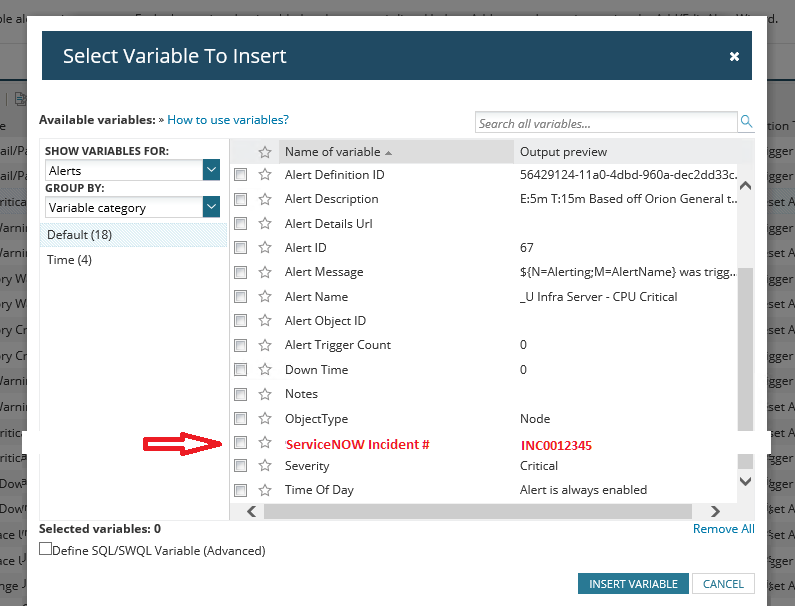Screen dimensions: 795x606
Task: Click the horizontal scrollbar left arrow
Action: click(251, 511)
